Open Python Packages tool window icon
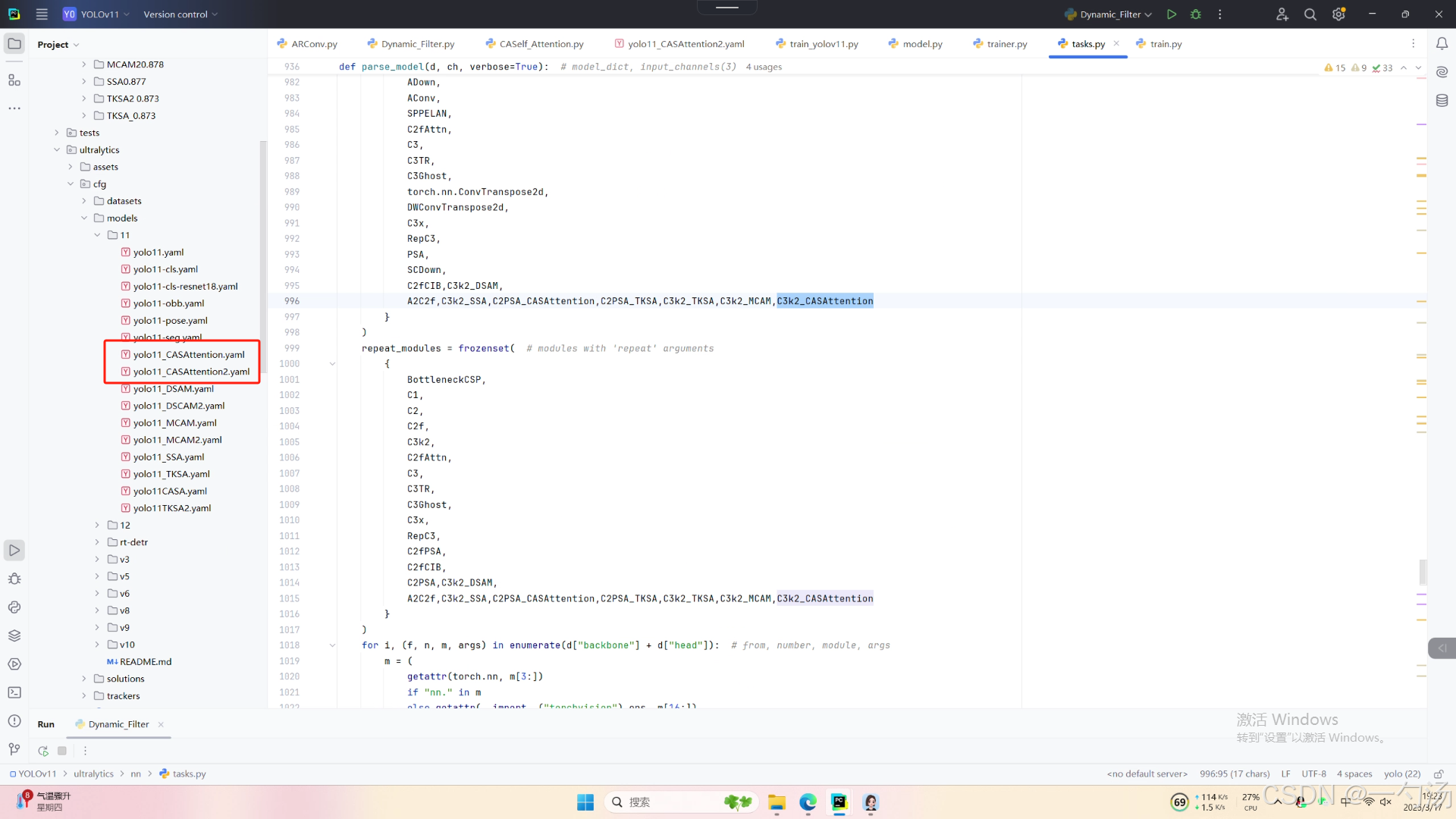1456x819 pixels. [x=14, y=635]
